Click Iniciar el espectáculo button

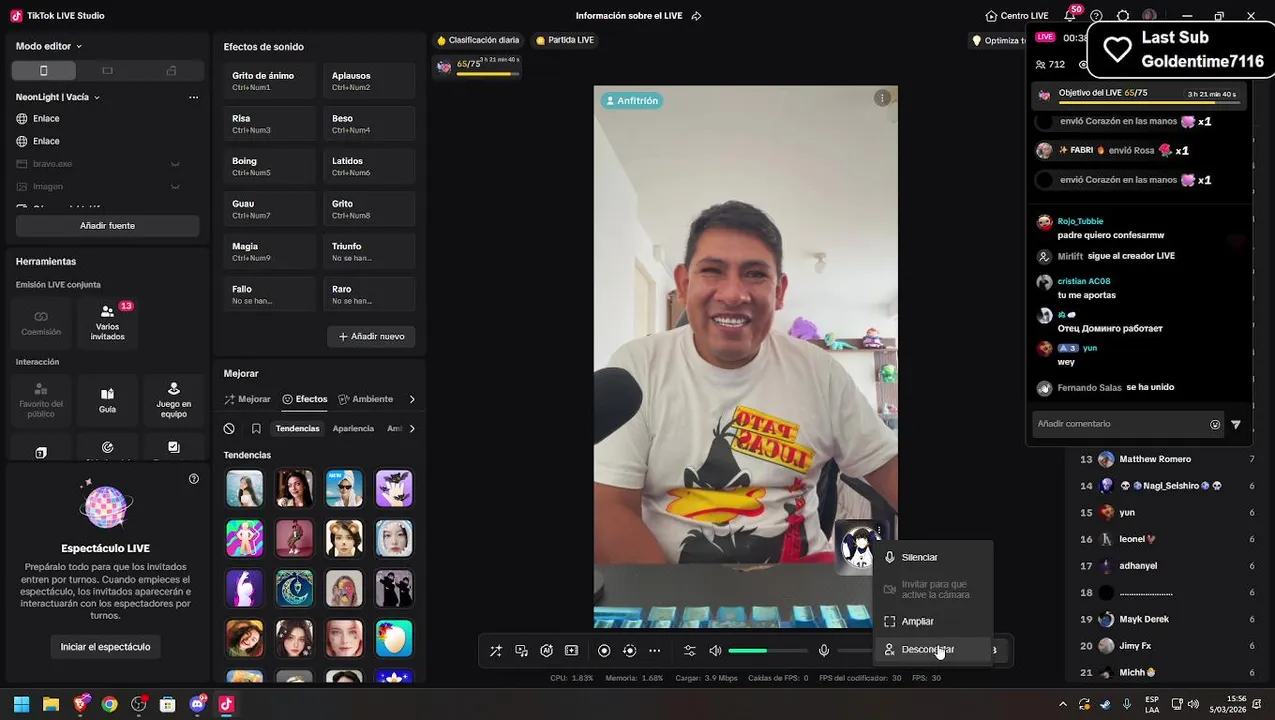coord(105,647)
